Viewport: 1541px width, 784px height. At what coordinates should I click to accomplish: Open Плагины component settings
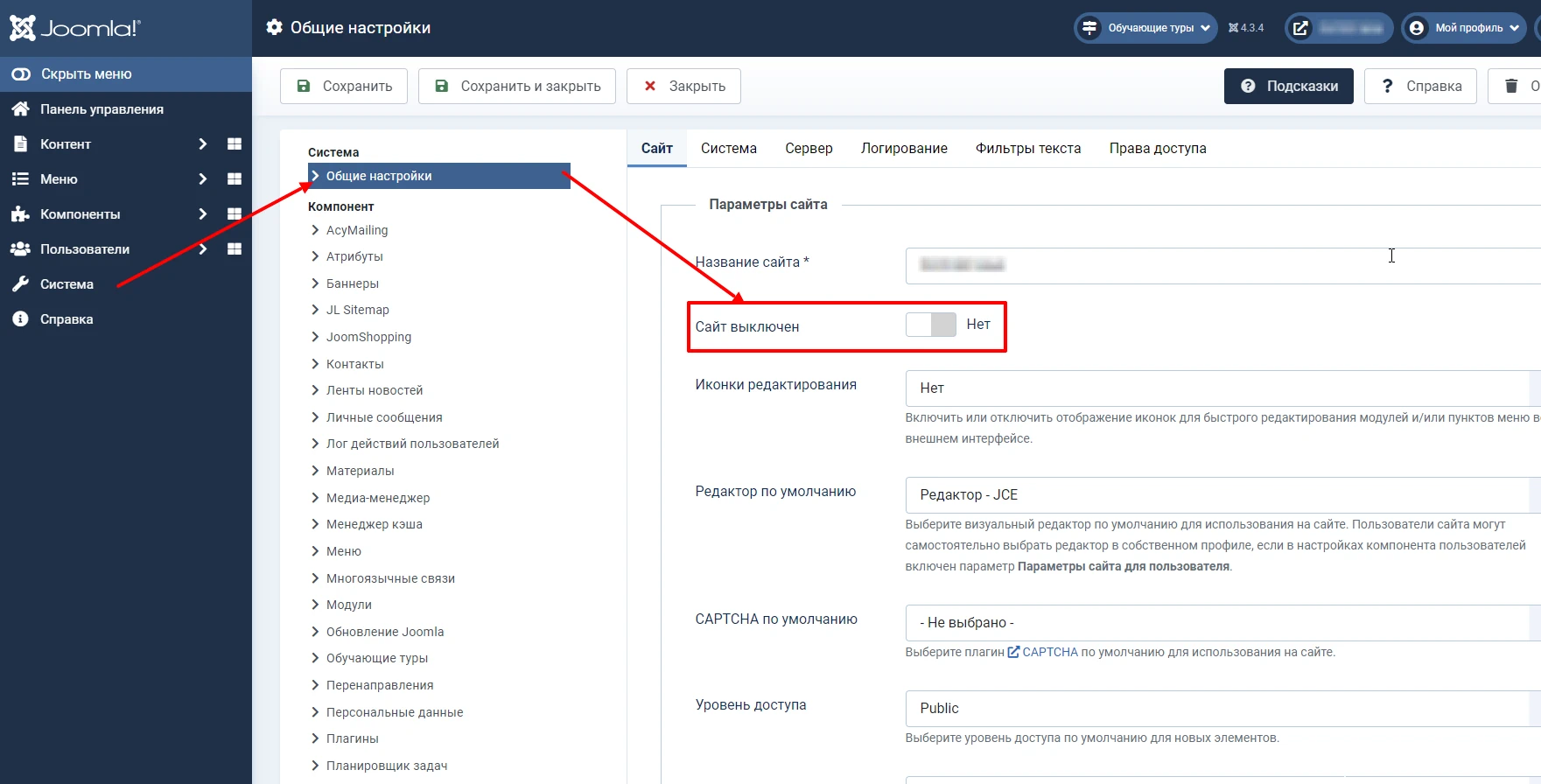click(352, 738)
